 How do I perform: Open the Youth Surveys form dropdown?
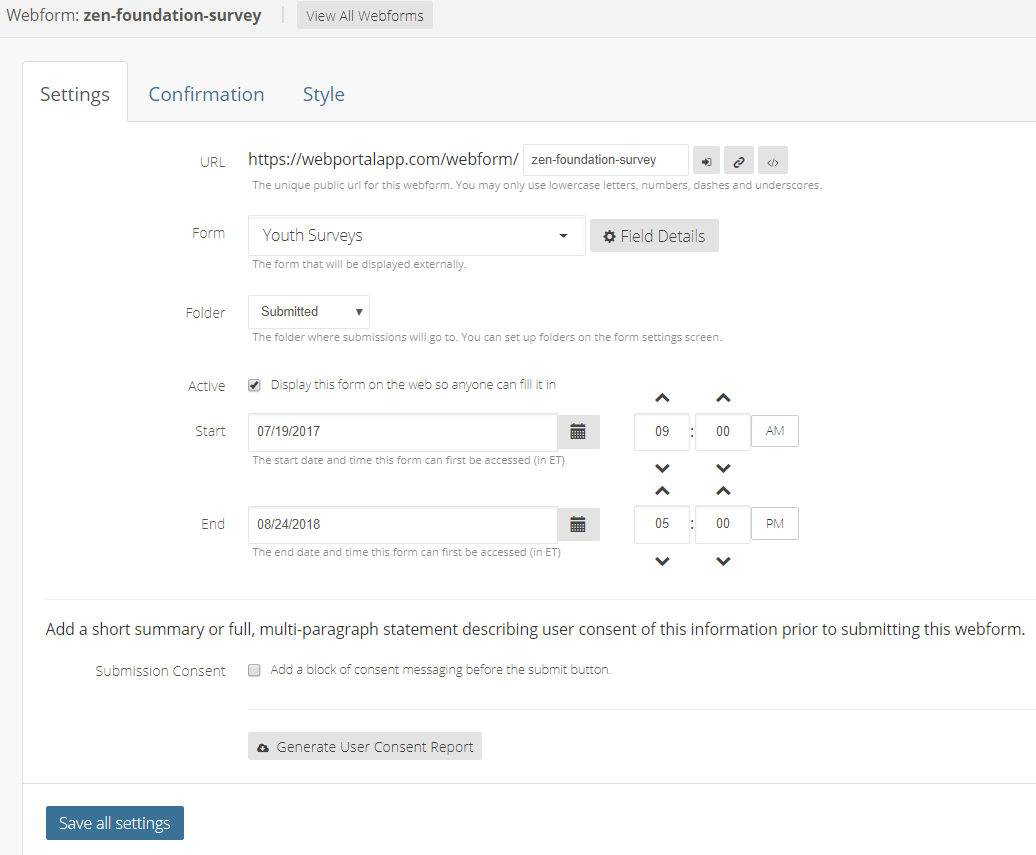pos(416,235)
